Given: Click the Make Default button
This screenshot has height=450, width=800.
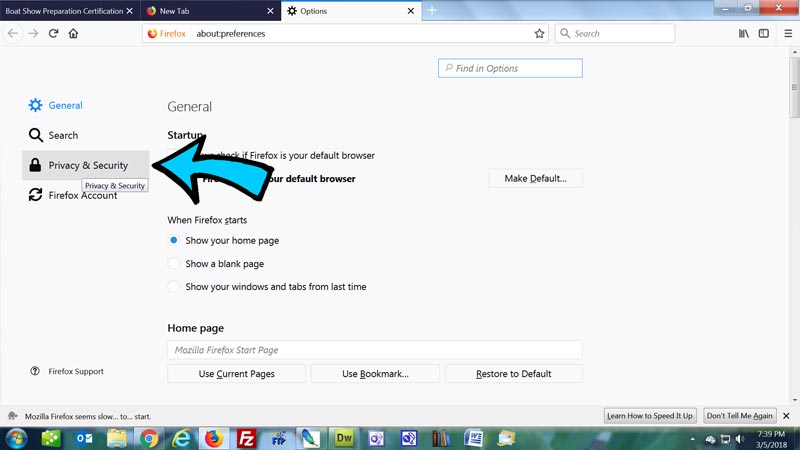Looking at the screenshot, I should point(535,179).
